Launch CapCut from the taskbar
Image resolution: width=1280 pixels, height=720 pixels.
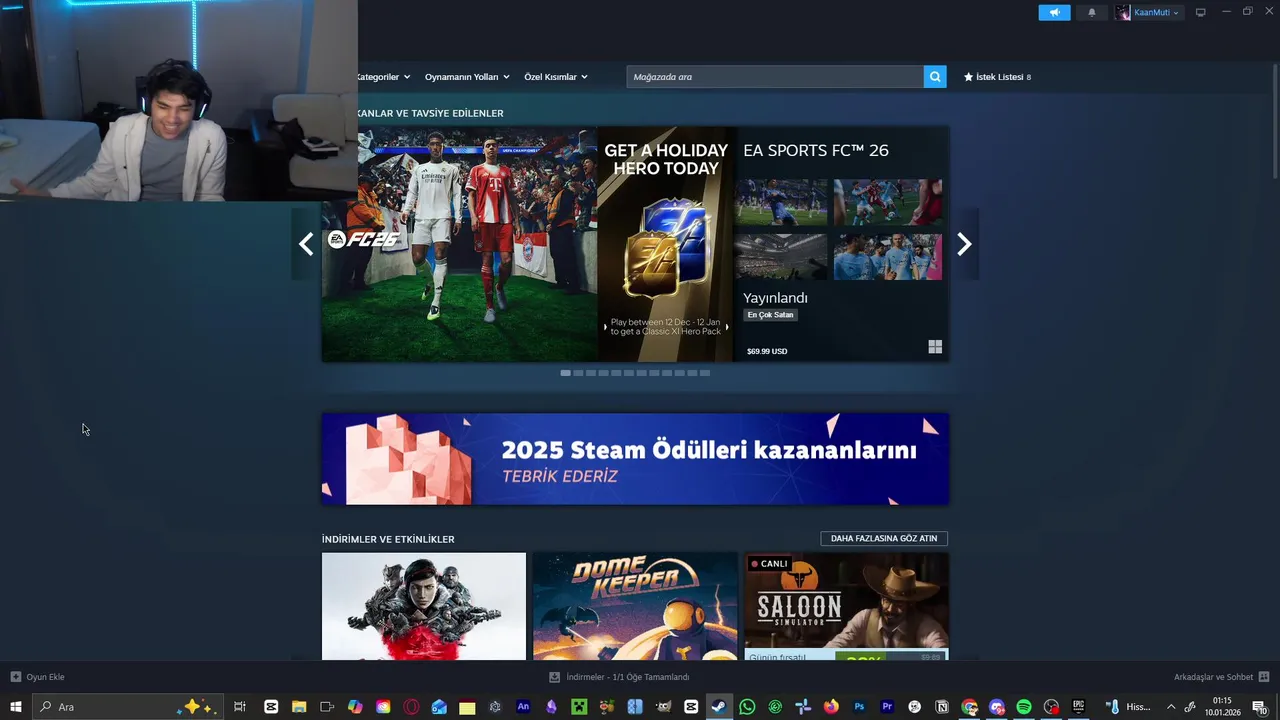point(271,707)
